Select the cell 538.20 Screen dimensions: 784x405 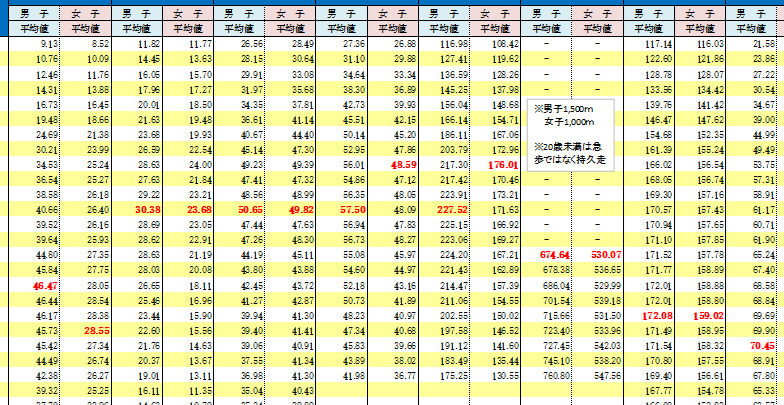point(608,360)
